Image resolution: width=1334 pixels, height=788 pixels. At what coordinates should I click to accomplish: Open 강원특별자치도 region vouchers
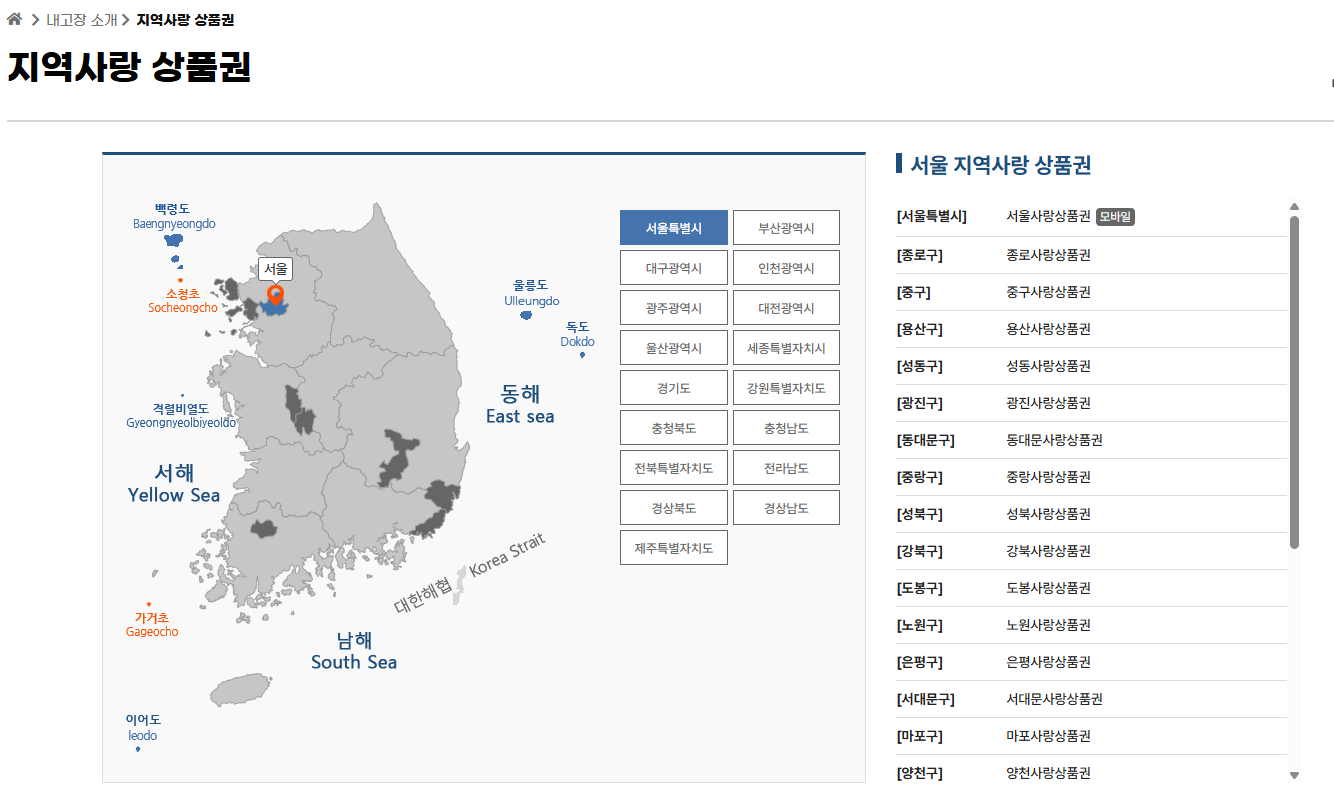[786, 388]
